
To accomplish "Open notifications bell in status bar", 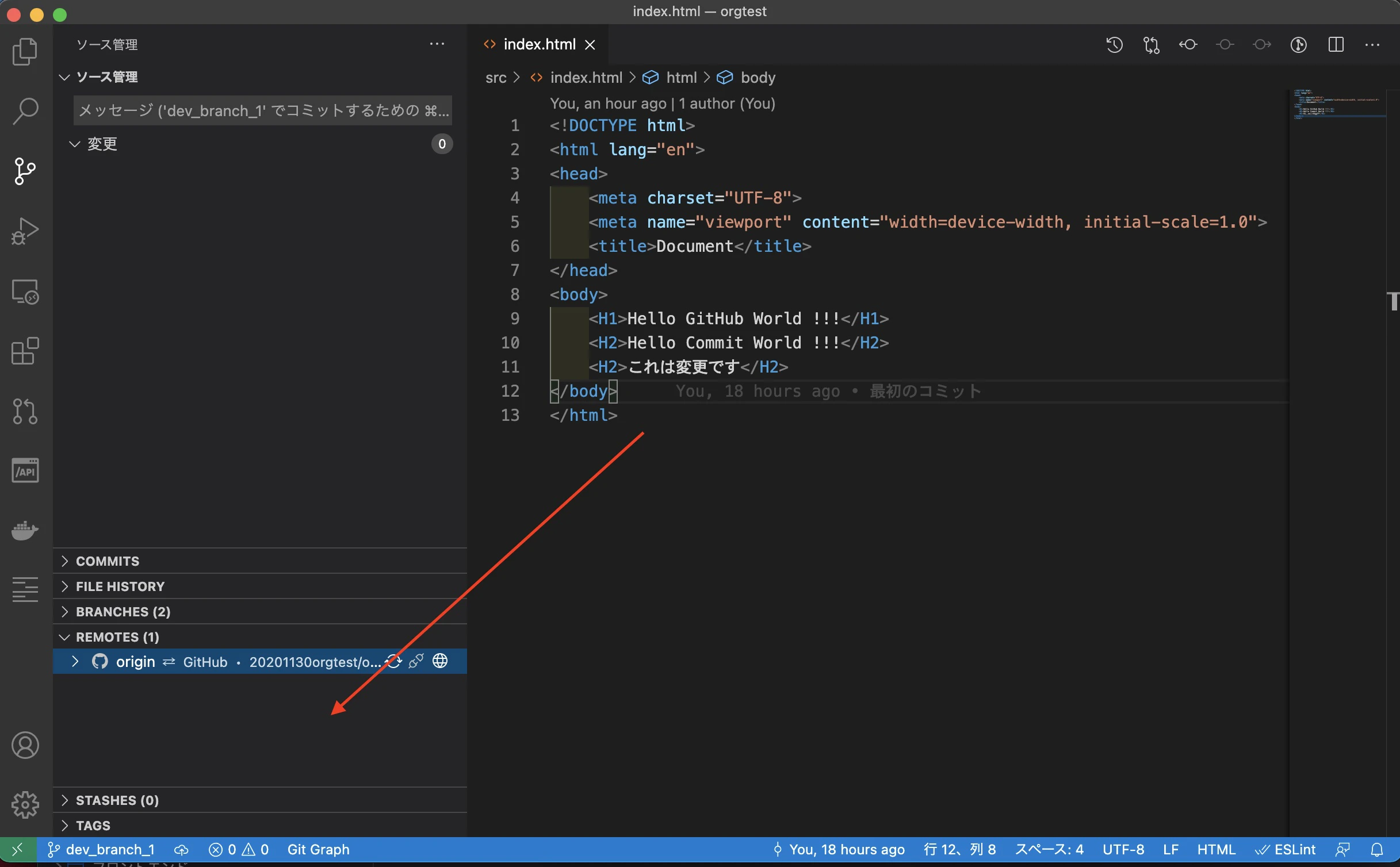I will pos(1377,850).
